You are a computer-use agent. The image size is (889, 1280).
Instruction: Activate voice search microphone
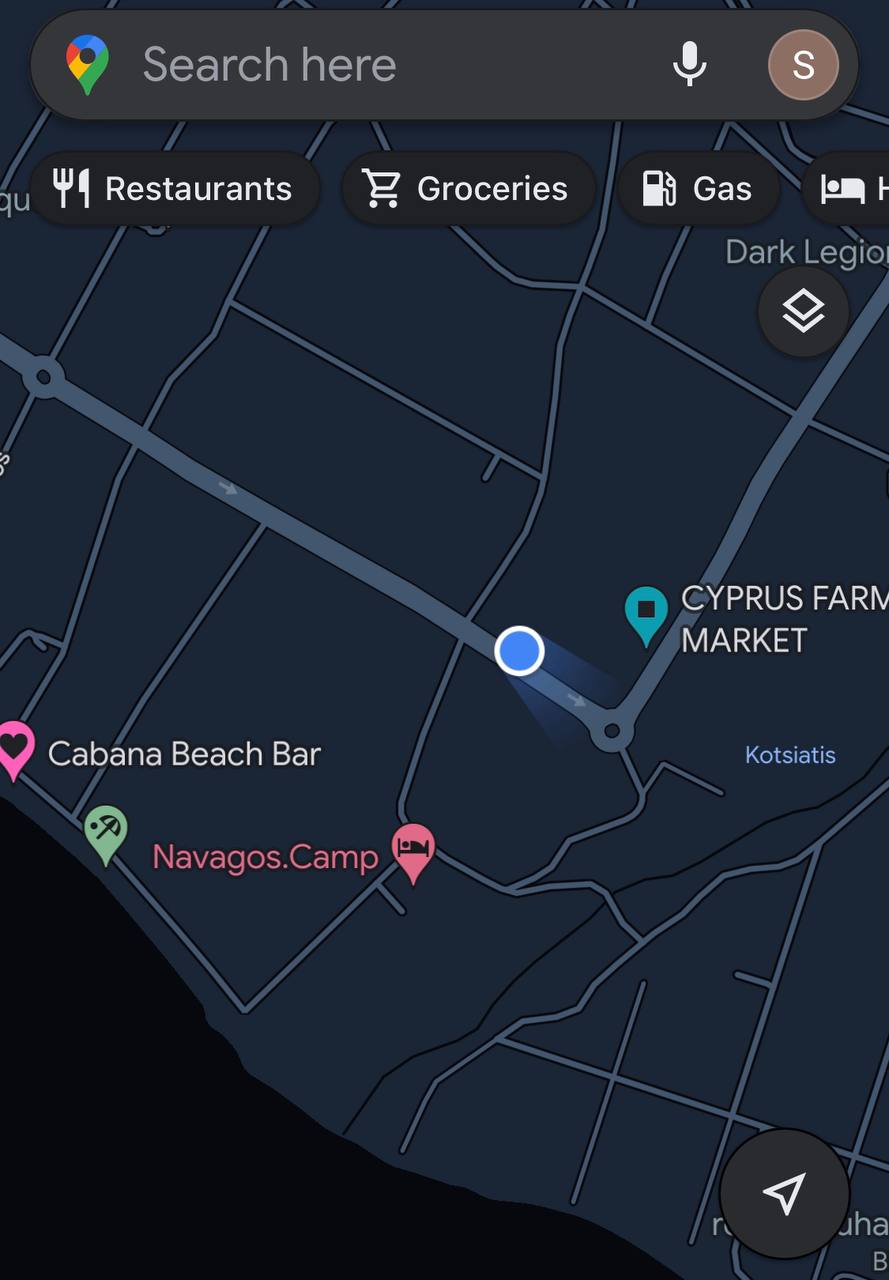tap(689, 65)
